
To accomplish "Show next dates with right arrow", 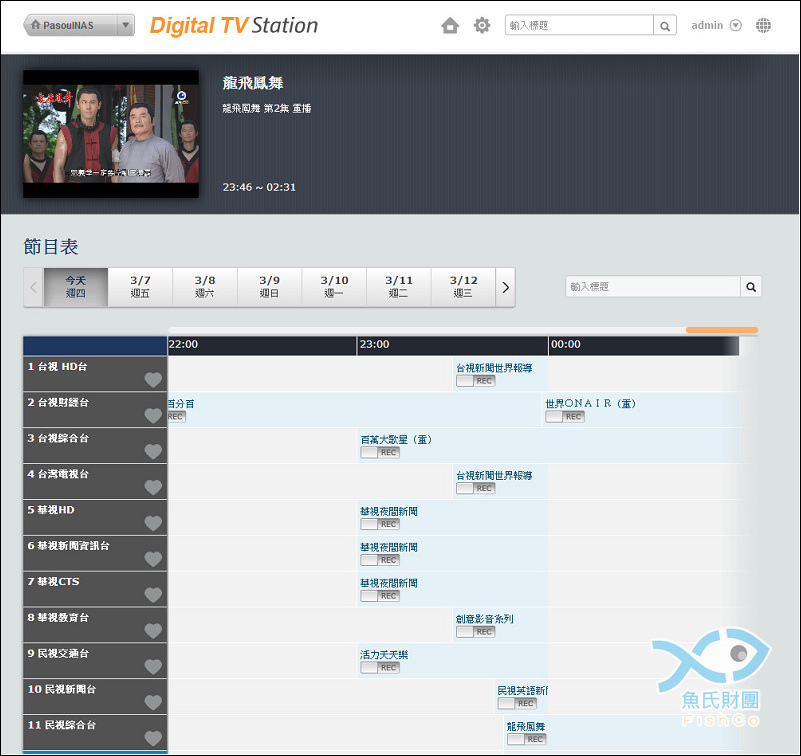I will pyautogui.click(x=505, y=287).
